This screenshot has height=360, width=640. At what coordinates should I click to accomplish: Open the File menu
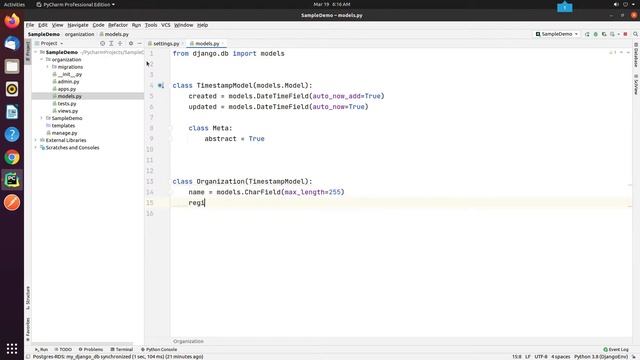pos(30,25)
